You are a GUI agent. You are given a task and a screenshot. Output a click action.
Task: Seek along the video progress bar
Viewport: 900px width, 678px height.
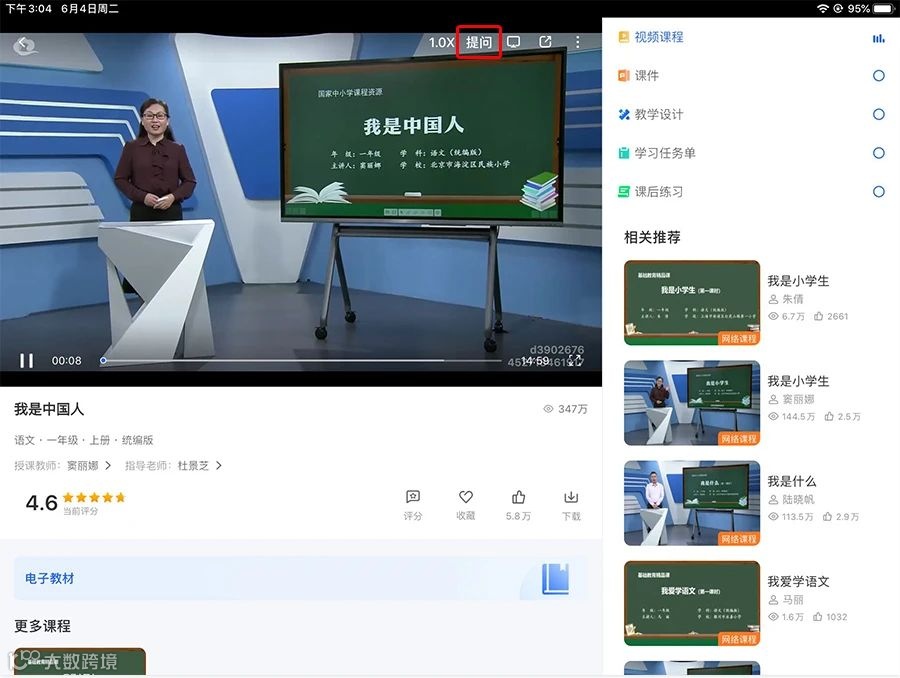(301, 361)
